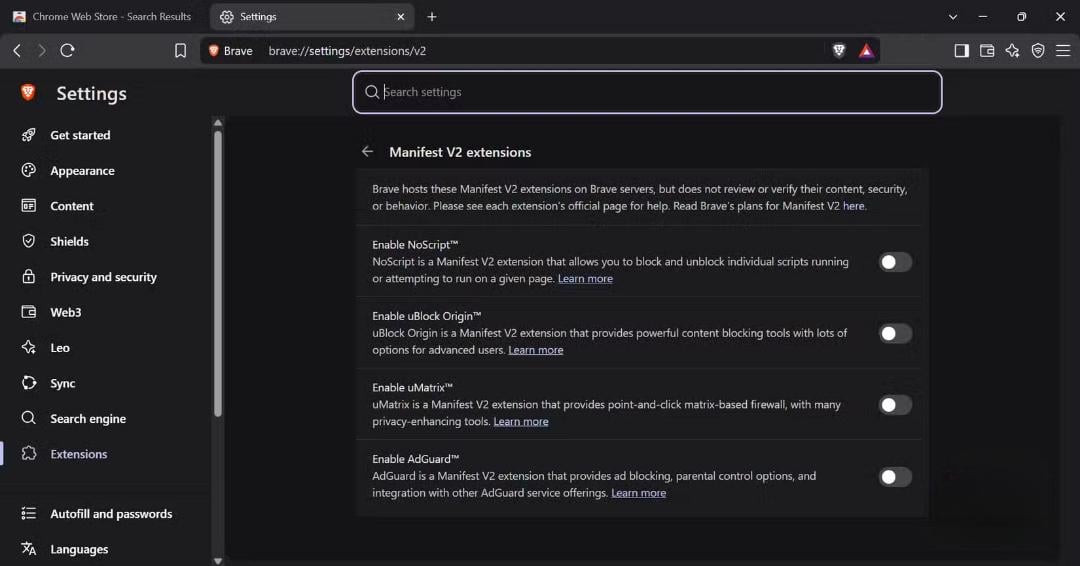
Task: Click the Shields checkmark shield icon
Action: [28, 241]
